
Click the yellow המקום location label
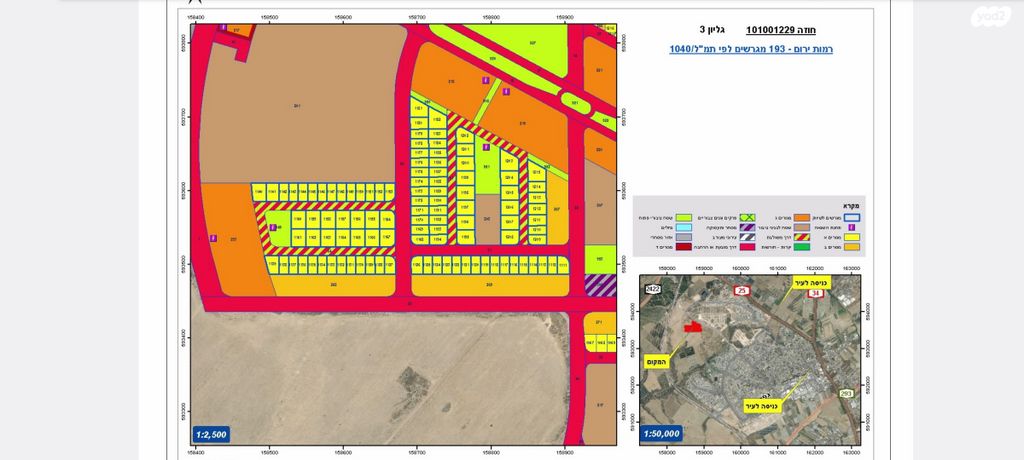tap(656, 363)
